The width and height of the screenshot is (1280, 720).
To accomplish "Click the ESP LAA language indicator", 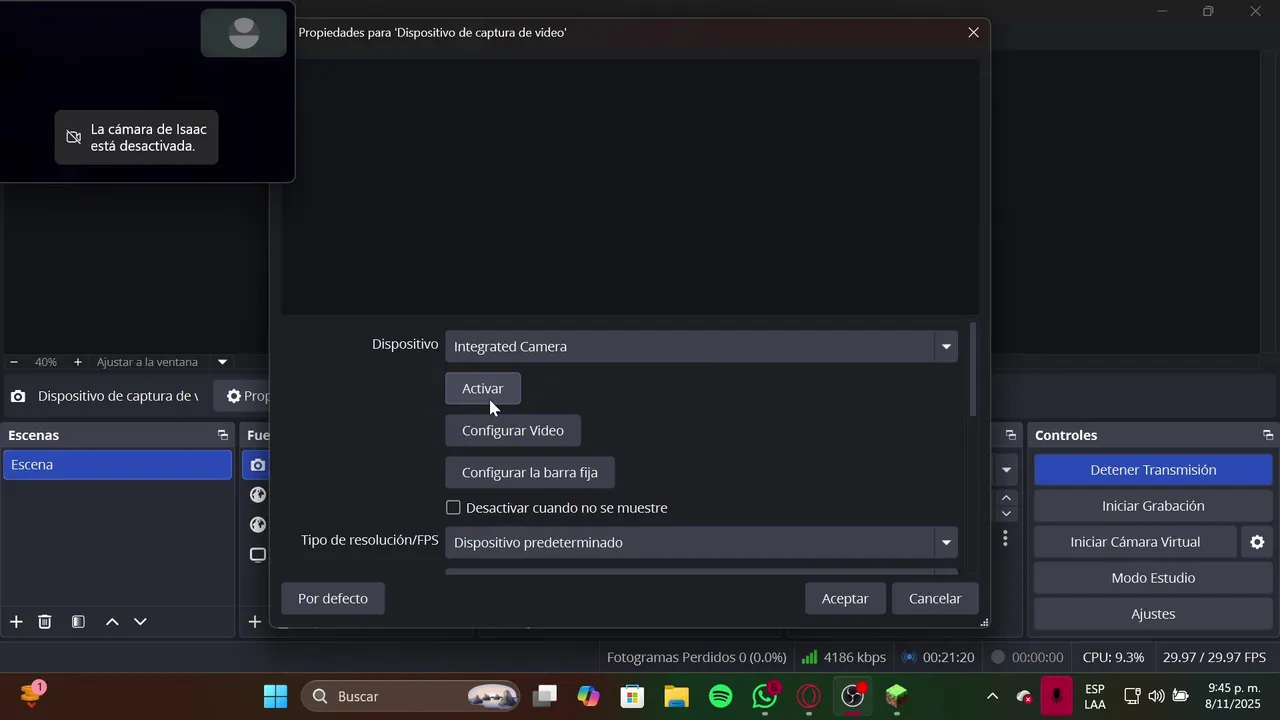I will coord(1095,696).
